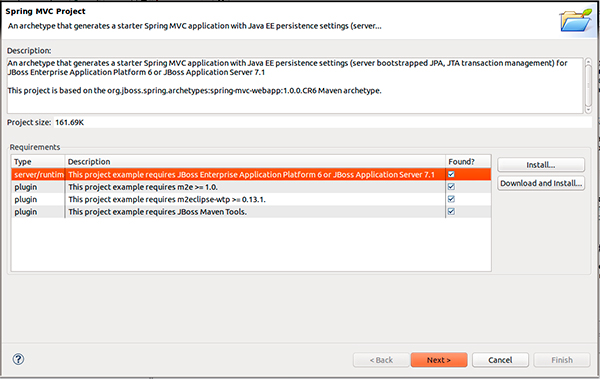
Task: Click the 'Spring MVC Project' title text
Action: [x=45, y=11]
